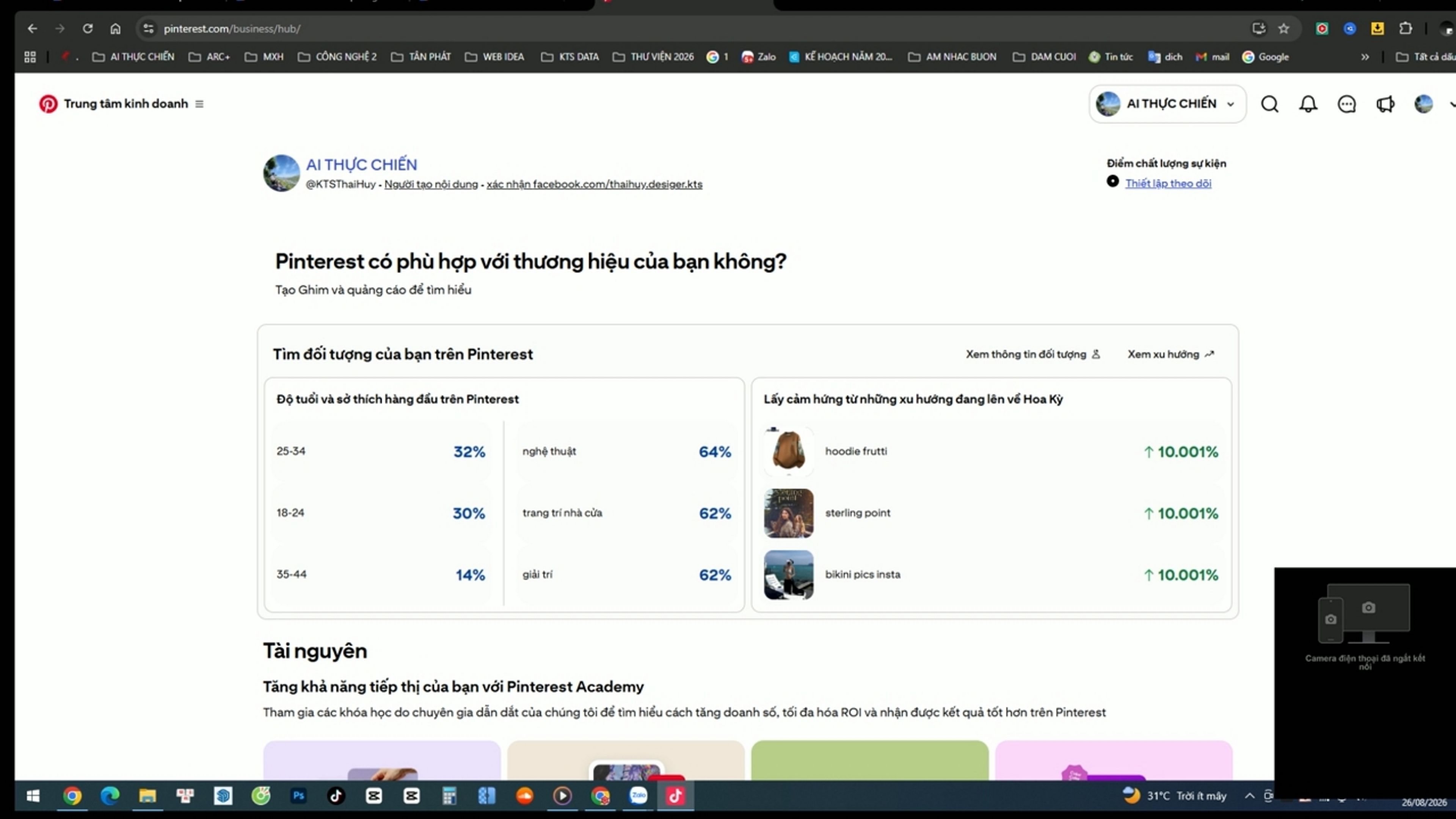Show hidden system tray icons
1456x819 pixels.
tap(1250, 796)
